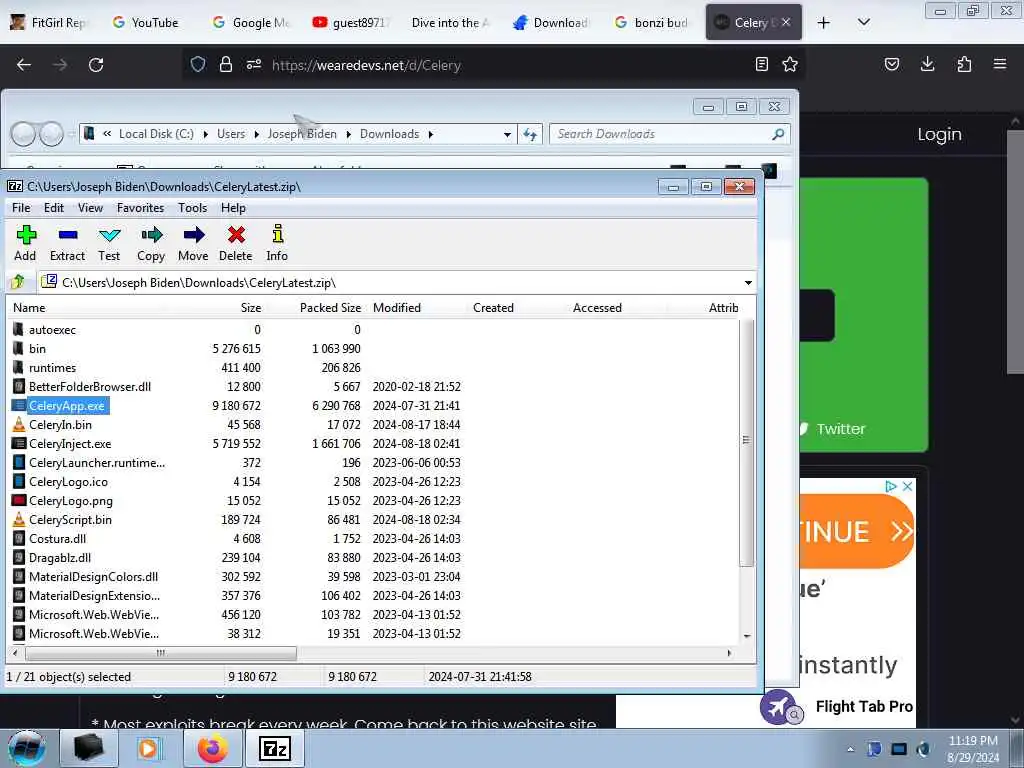Click the vertical scrollbar thumb in 7-Zip list
The width and height of the screenshot is (1024, 768).
coord(746,440)
